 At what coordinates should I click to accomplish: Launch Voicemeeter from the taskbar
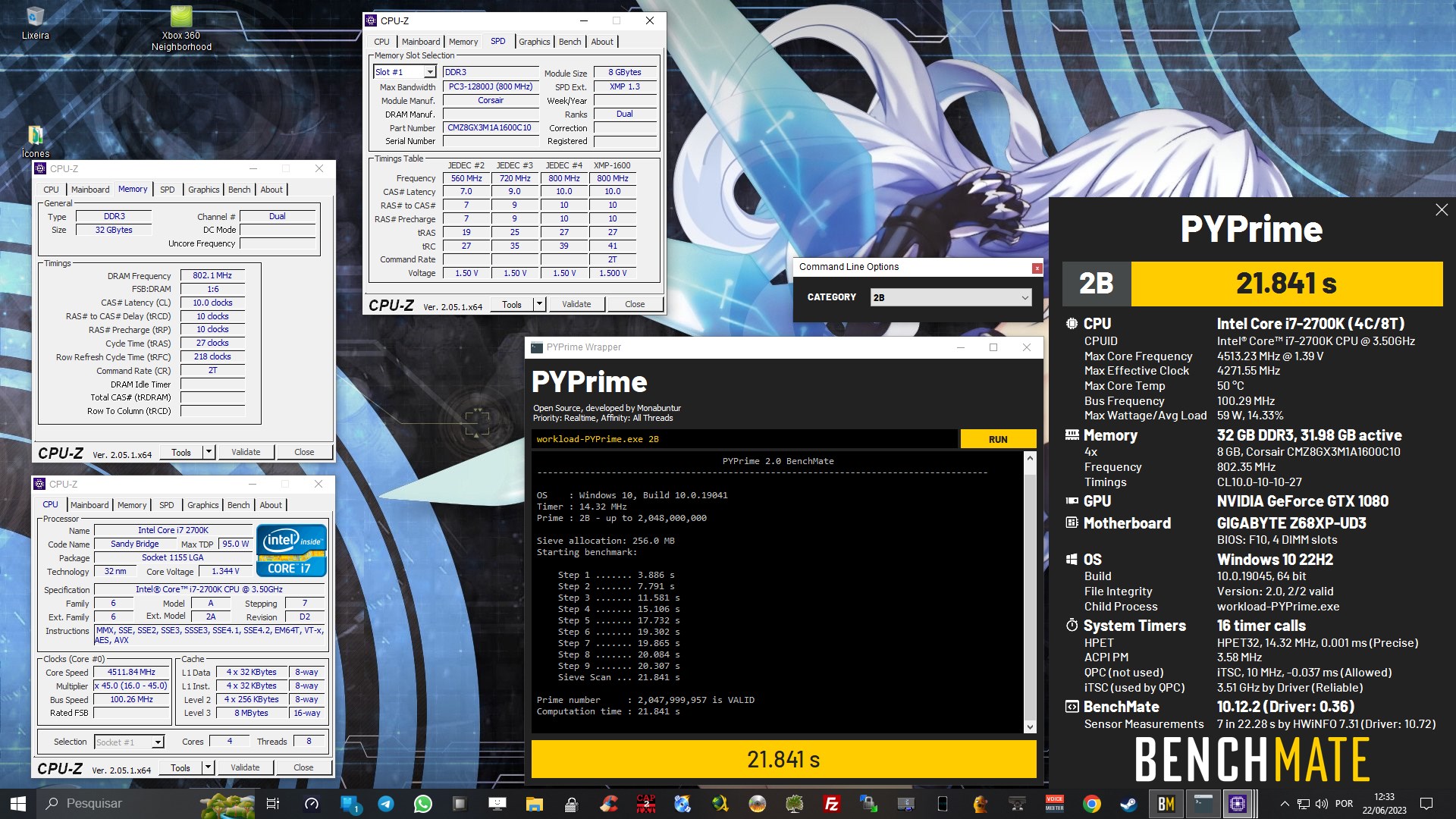click(x=1055, y=803)
